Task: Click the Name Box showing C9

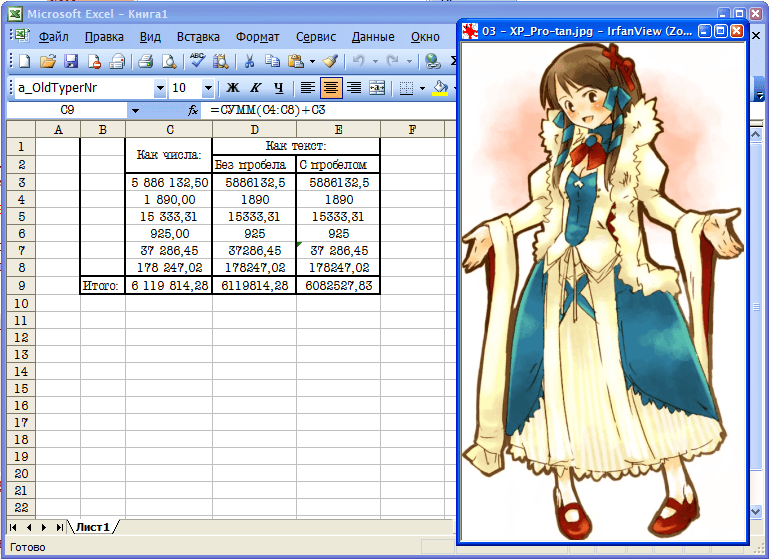Action: (67, 110)
